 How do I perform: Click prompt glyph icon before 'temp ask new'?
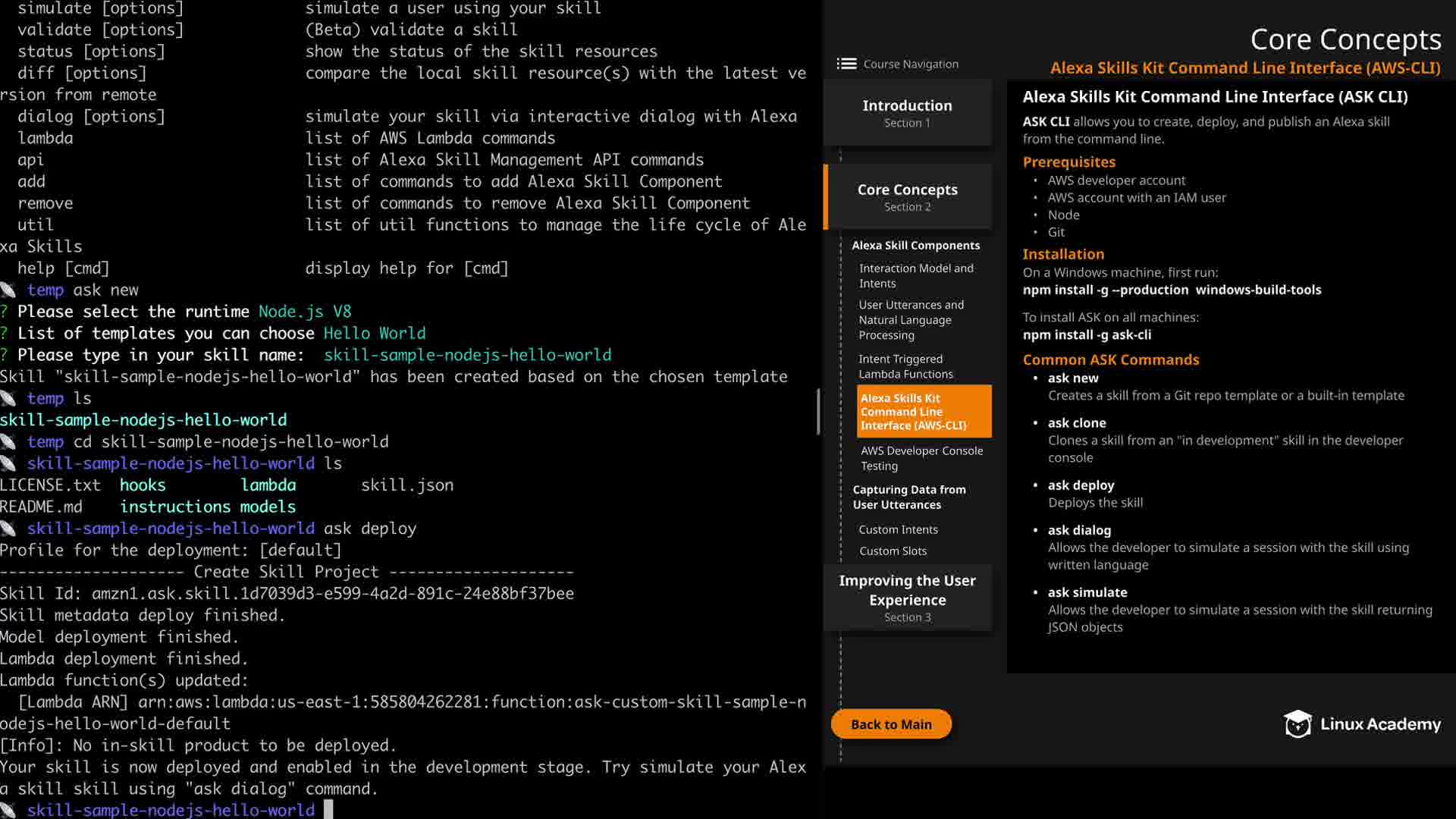pos(8,290)
